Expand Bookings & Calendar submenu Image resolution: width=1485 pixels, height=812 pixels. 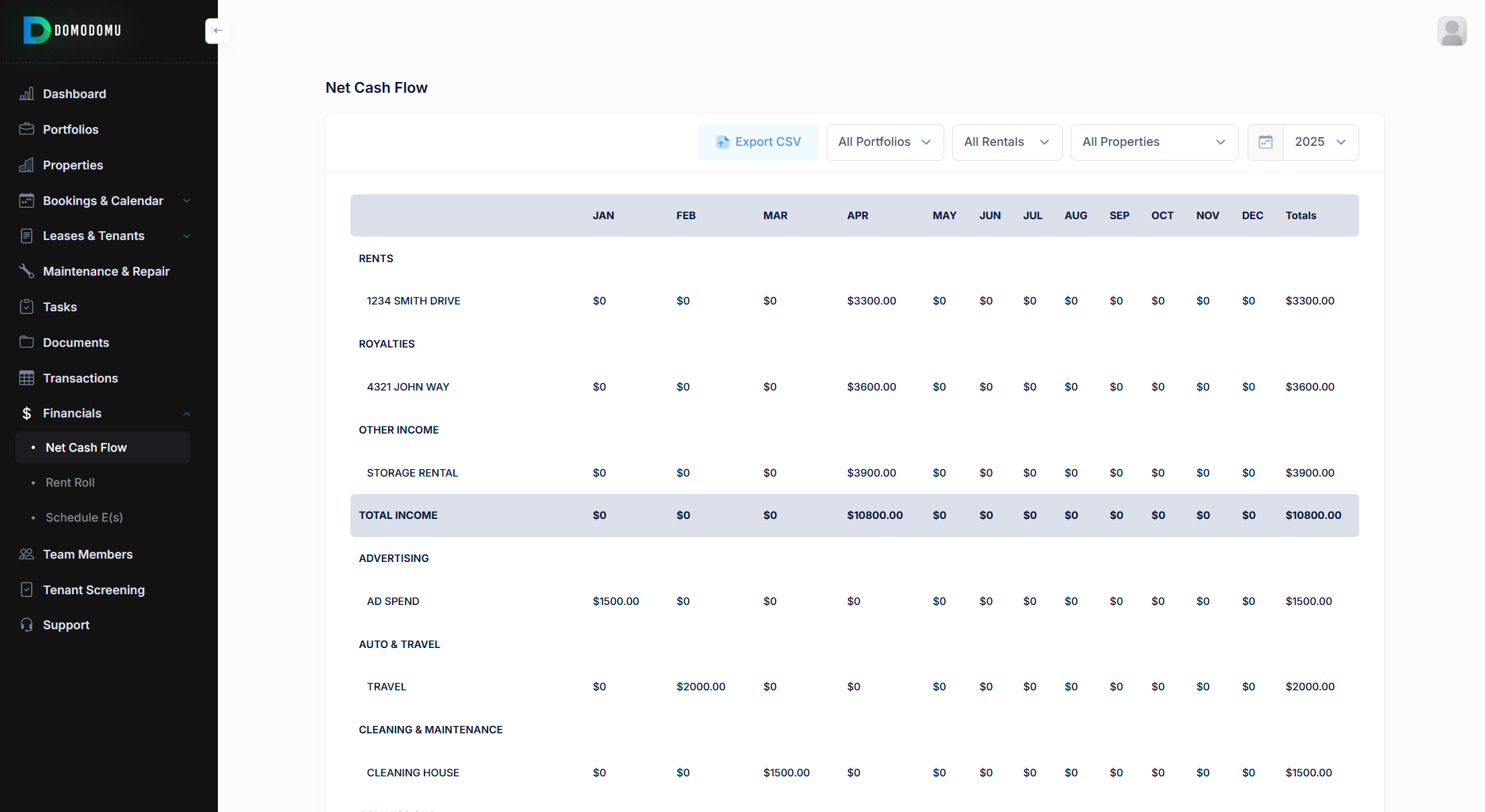pos(187,201)
